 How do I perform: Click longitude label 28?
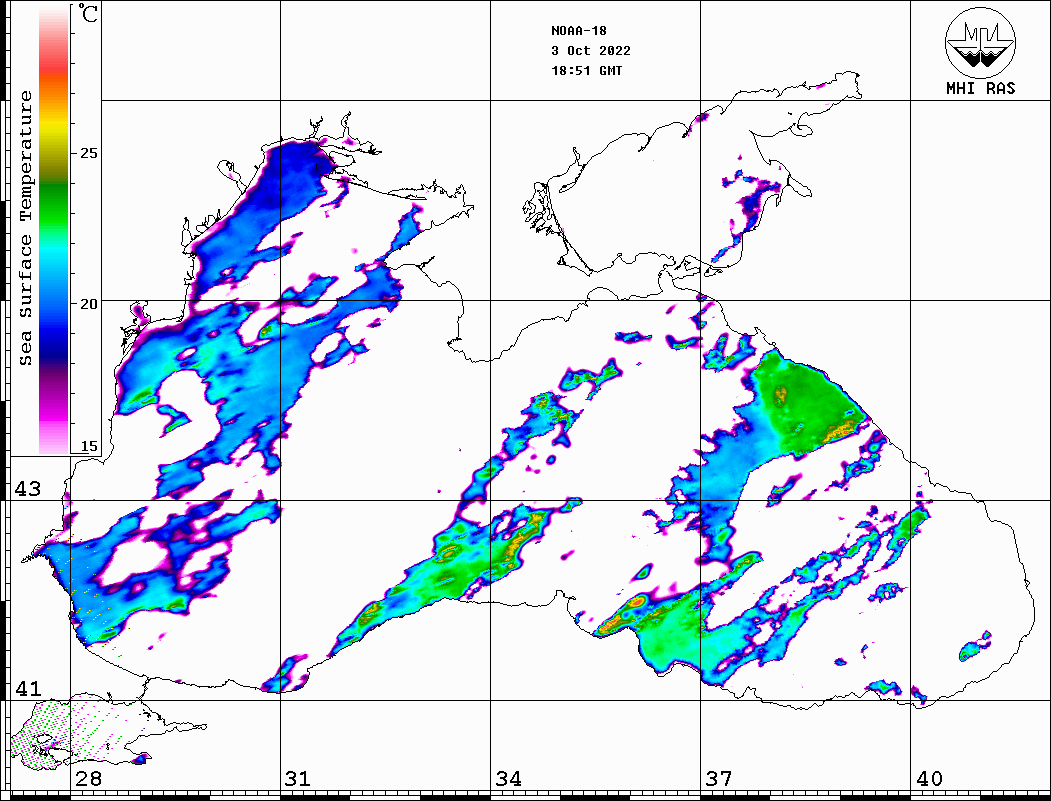click(x=88, y=778)
